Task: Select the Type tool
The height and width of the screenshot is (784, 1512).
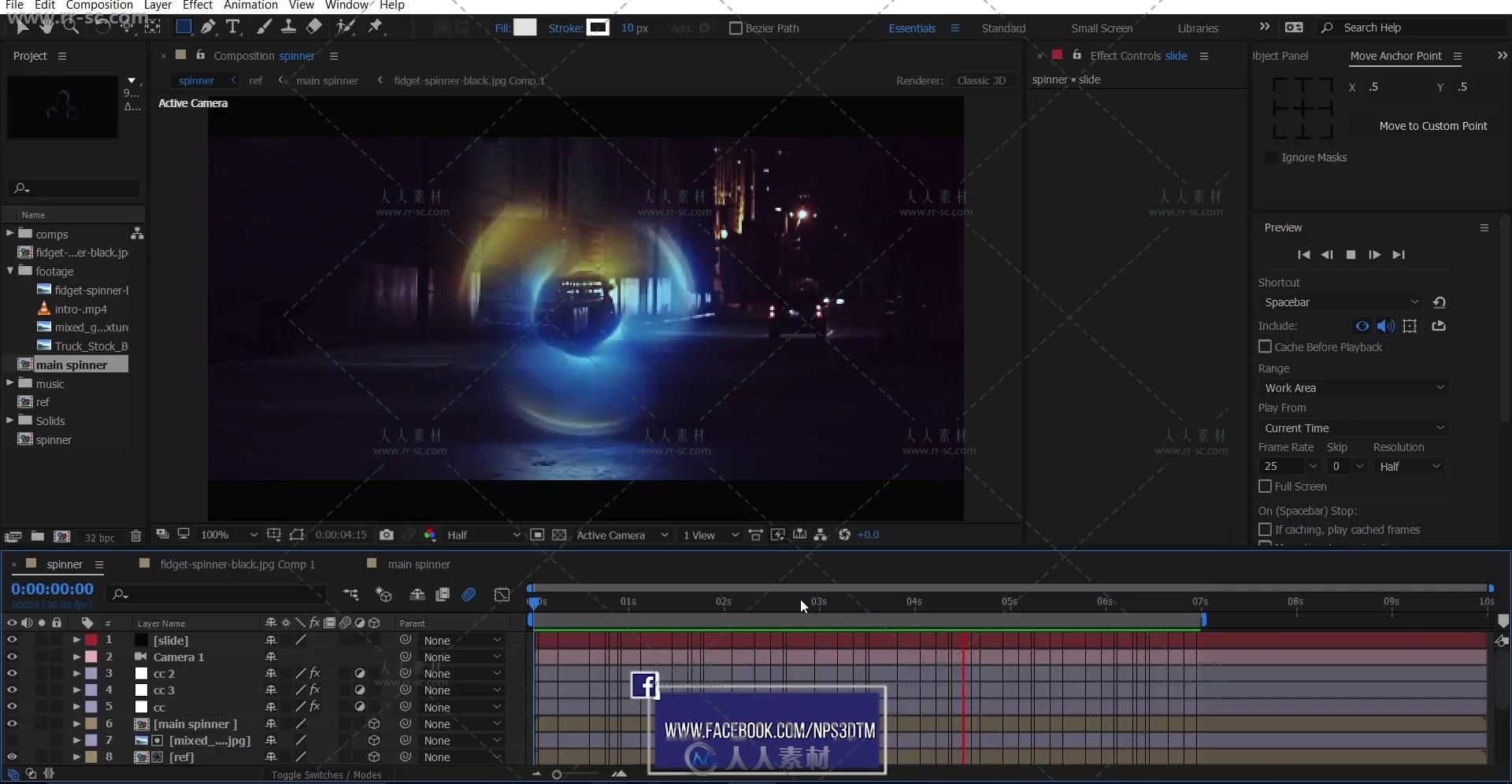Action: point(232,27)
